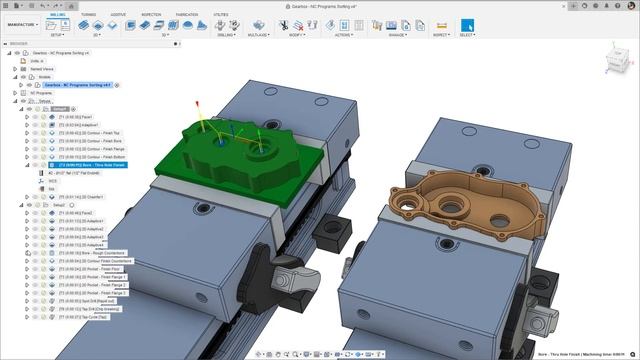
Task: Toggle visibility eye of Face1 operation
Action: [x=36, y=117]
